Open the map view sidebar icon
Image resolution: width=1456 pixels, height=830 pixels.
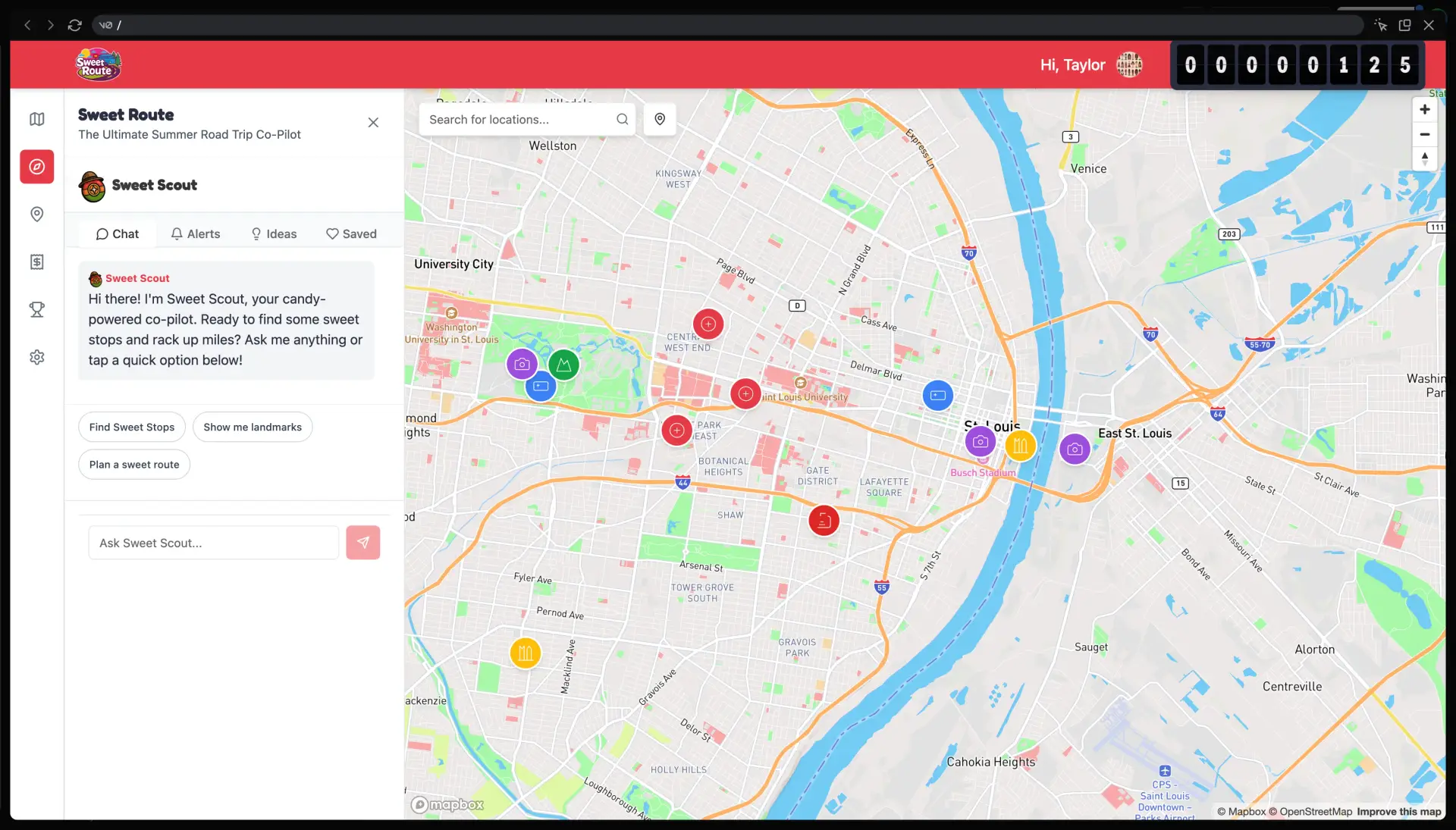(x=36, y=119)
